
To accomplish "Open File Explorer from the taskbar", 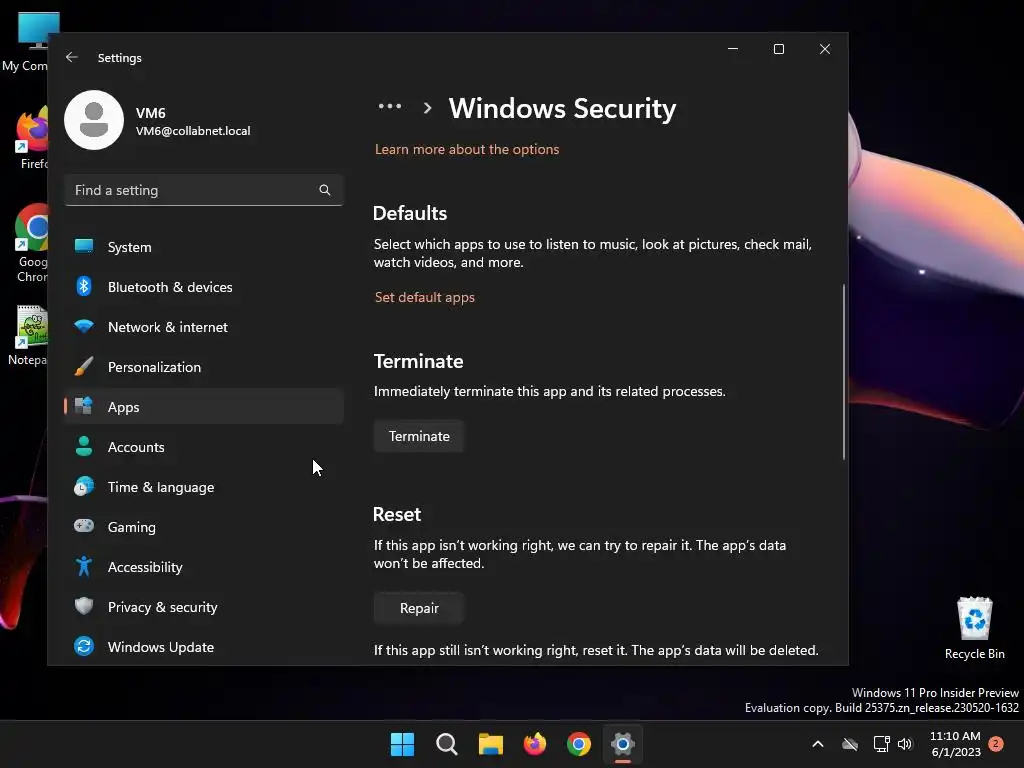I will point(490,744).
